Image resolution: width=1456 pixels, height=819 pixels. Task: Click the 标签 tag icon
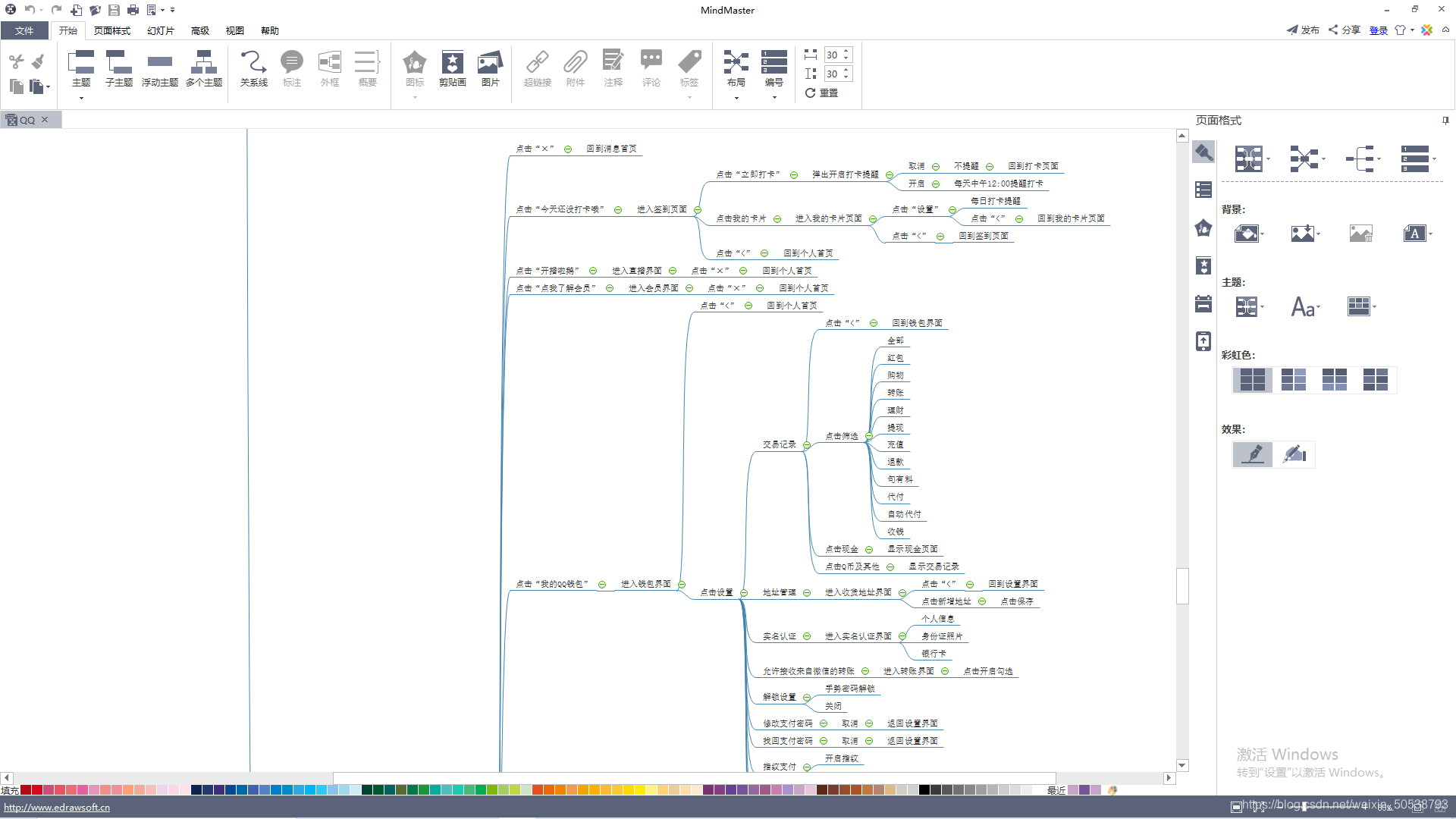coord(689,68)
